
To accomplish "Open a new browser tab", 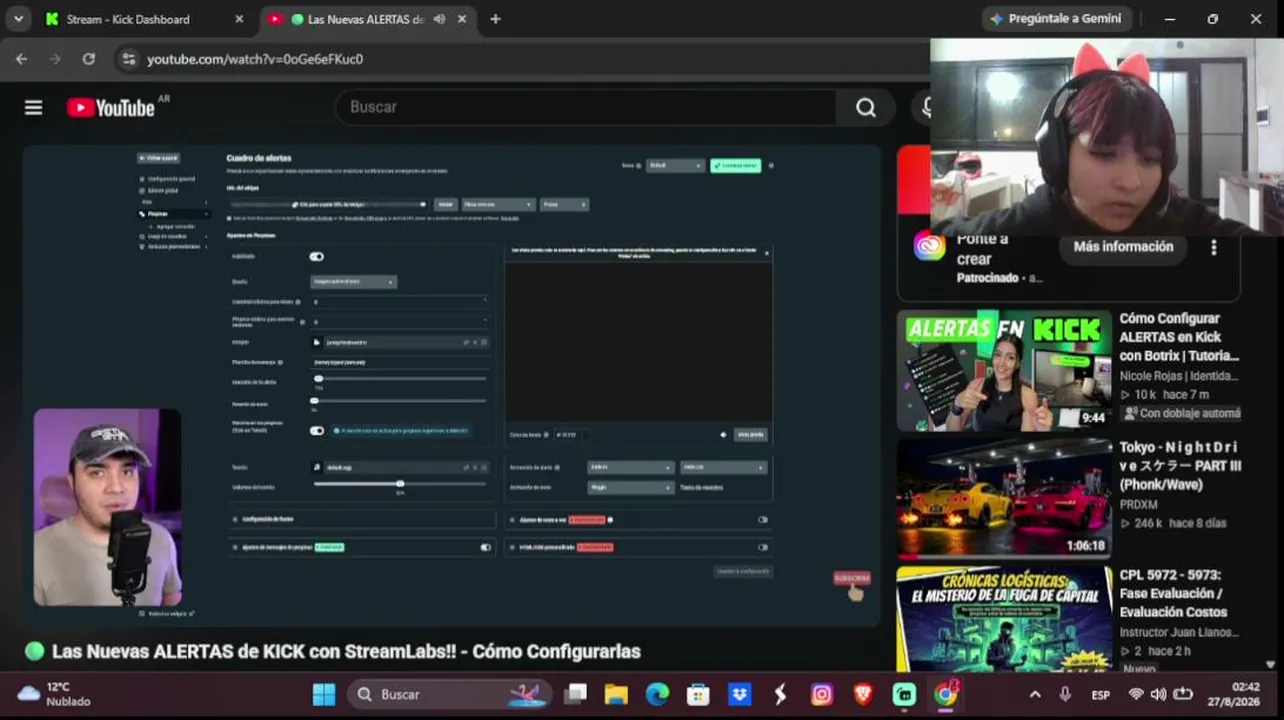I will pos(495,19).
